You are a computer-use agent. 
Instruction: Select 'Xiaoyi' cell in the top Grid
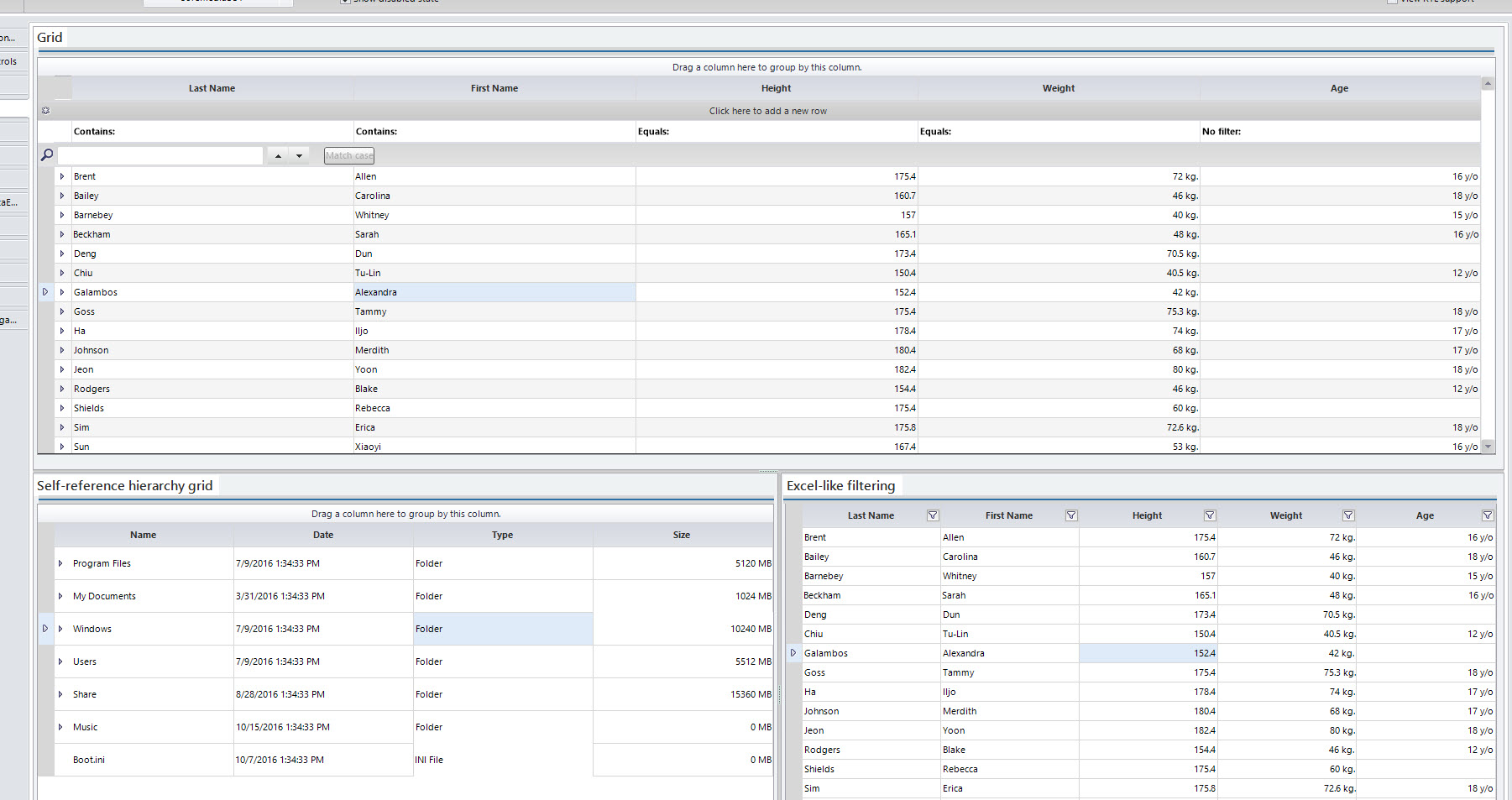click(494, 447)
